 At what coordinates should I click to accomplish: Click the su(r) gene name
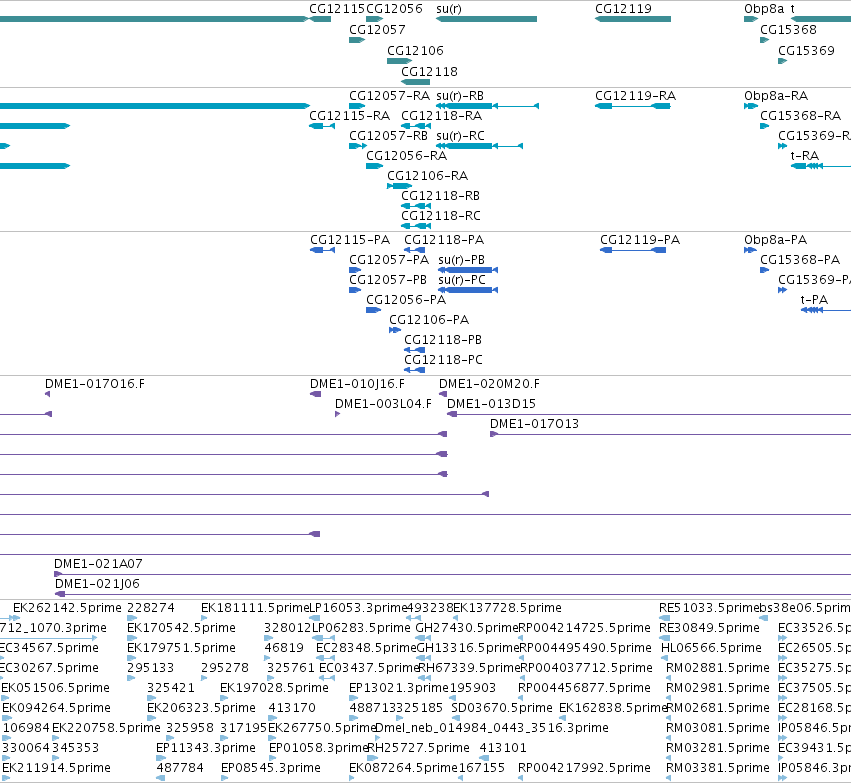[x=449, y=9]
